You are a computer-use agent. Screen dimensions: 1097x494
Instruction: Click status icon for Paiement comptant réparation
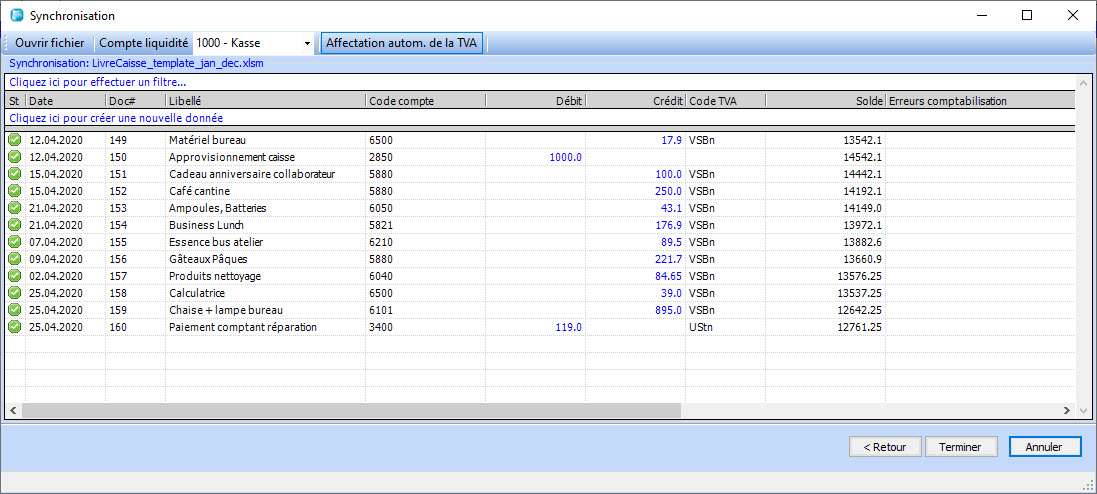[x=14, y=327]
